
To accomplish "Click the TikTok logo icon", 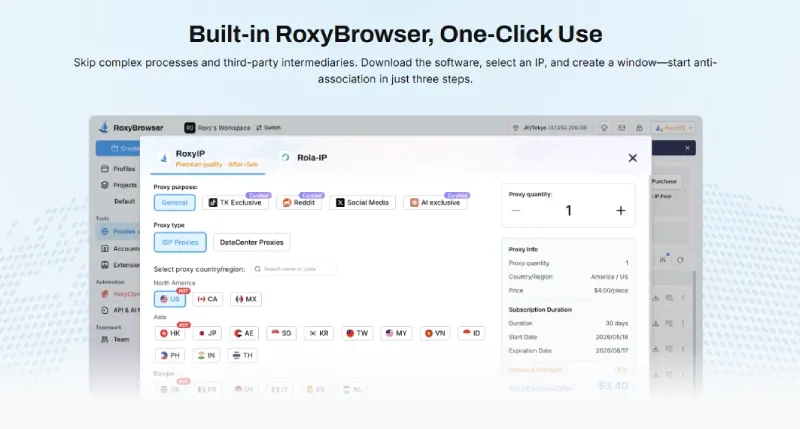I will (213, 203).
